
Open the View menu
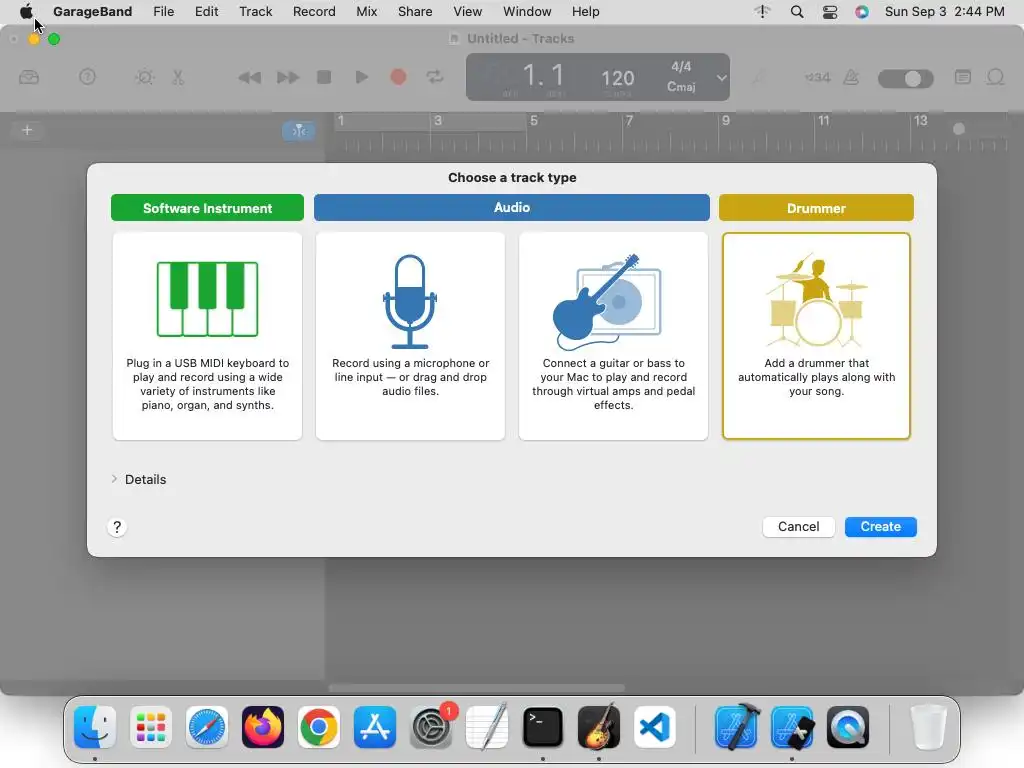pyautogui.click(x=468, y=11)
